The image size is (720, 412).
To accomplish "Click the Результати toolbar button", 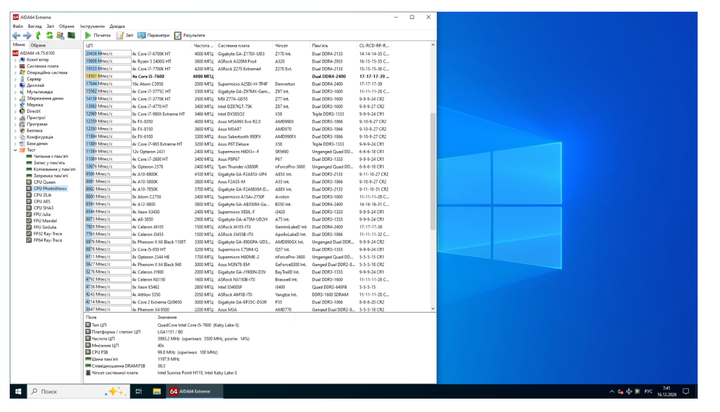I will click(190, 35).
